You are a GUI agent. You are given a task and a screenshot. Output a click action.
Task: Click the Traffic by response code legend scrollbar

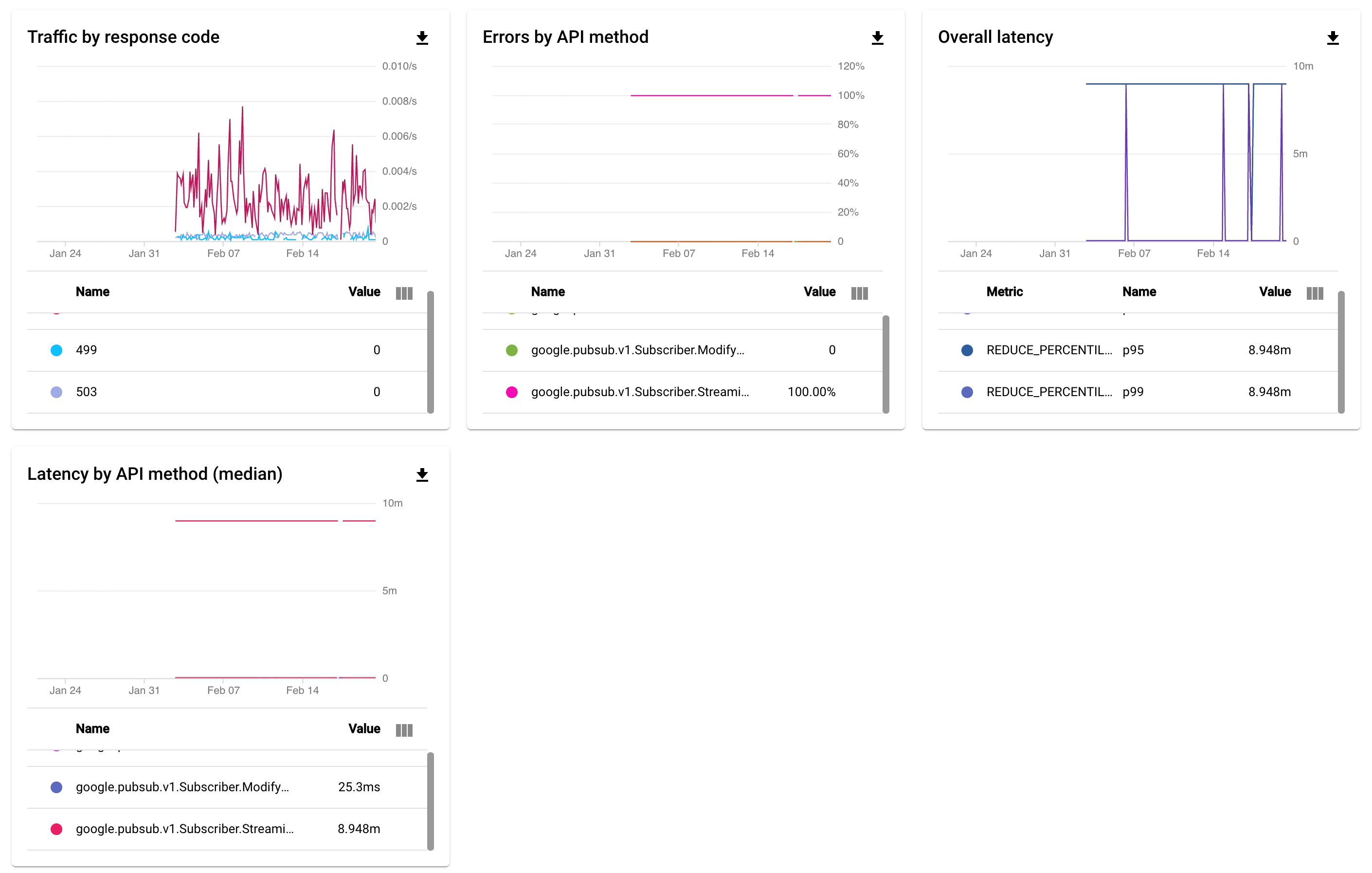[431, 352]
